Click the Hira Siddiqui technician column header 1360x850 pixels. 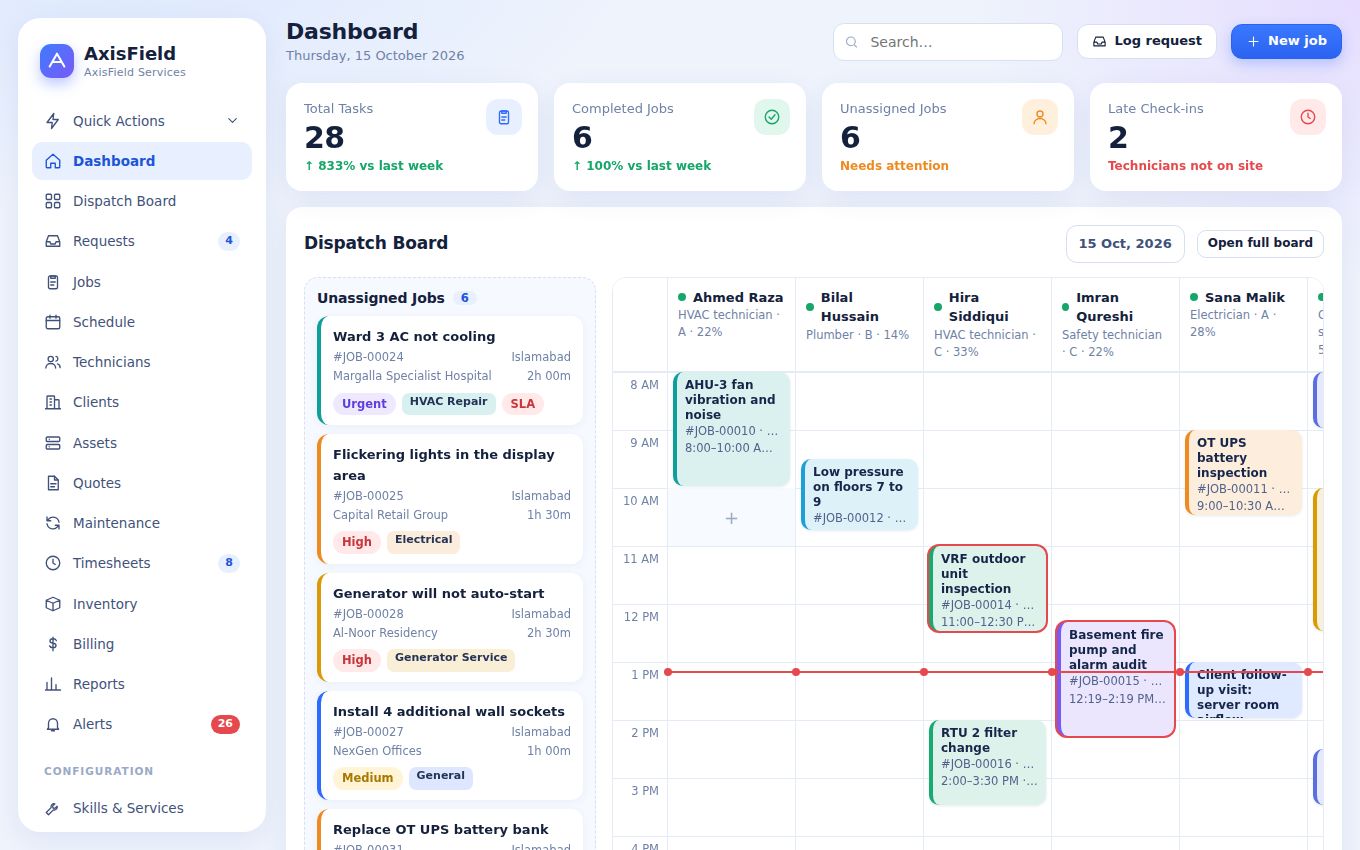tap(987, 324)
